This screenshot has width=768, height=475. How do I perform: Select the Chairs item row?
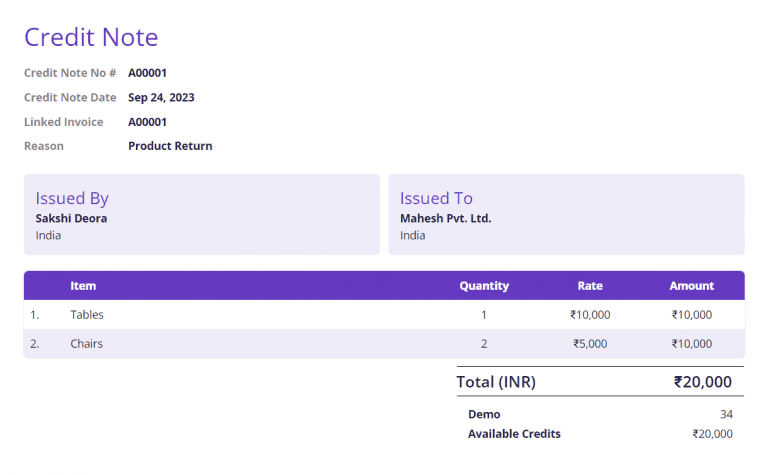pos(87,344)
